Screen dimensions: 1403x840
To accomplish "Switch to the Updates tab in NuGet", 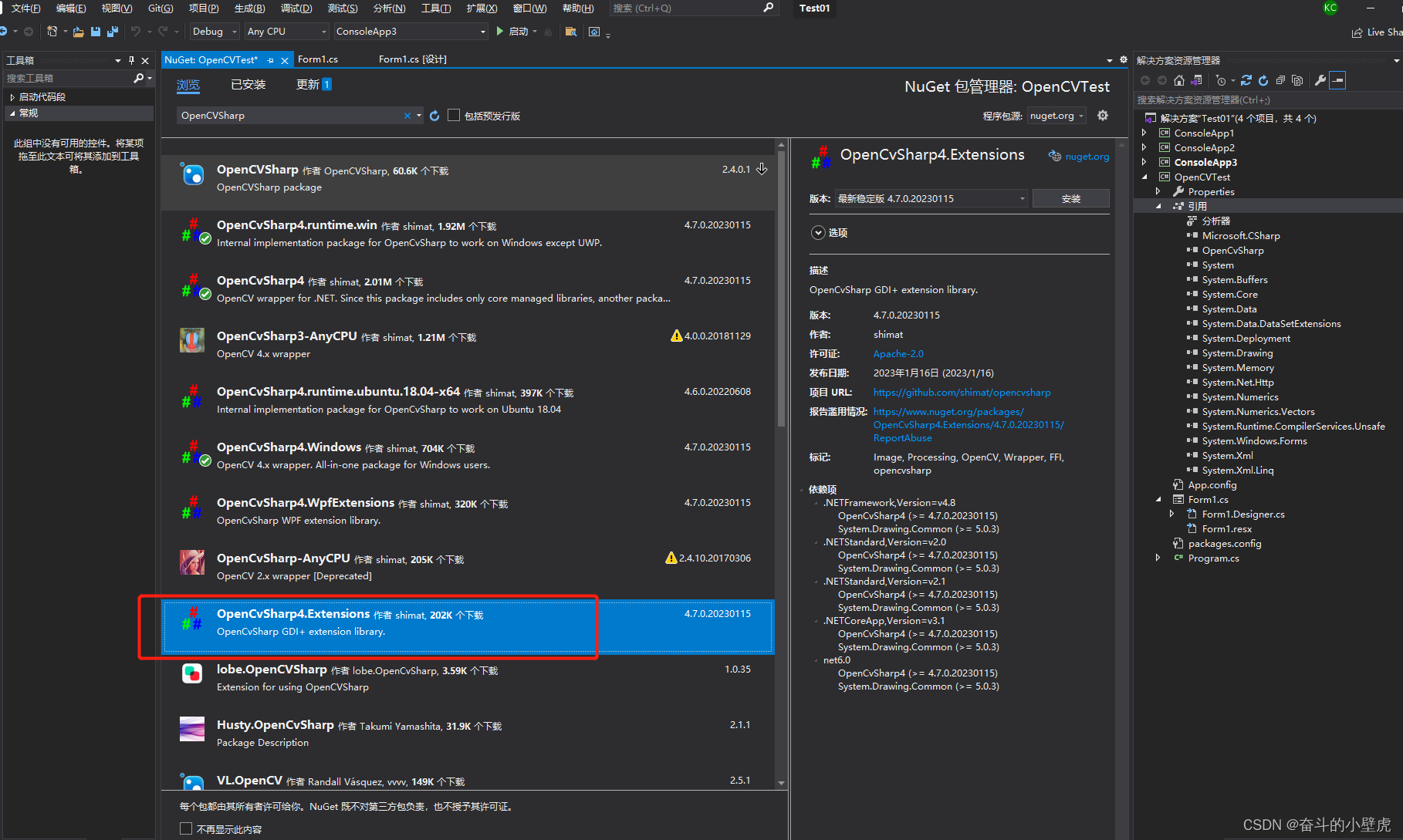I will (x=313, y=84).
